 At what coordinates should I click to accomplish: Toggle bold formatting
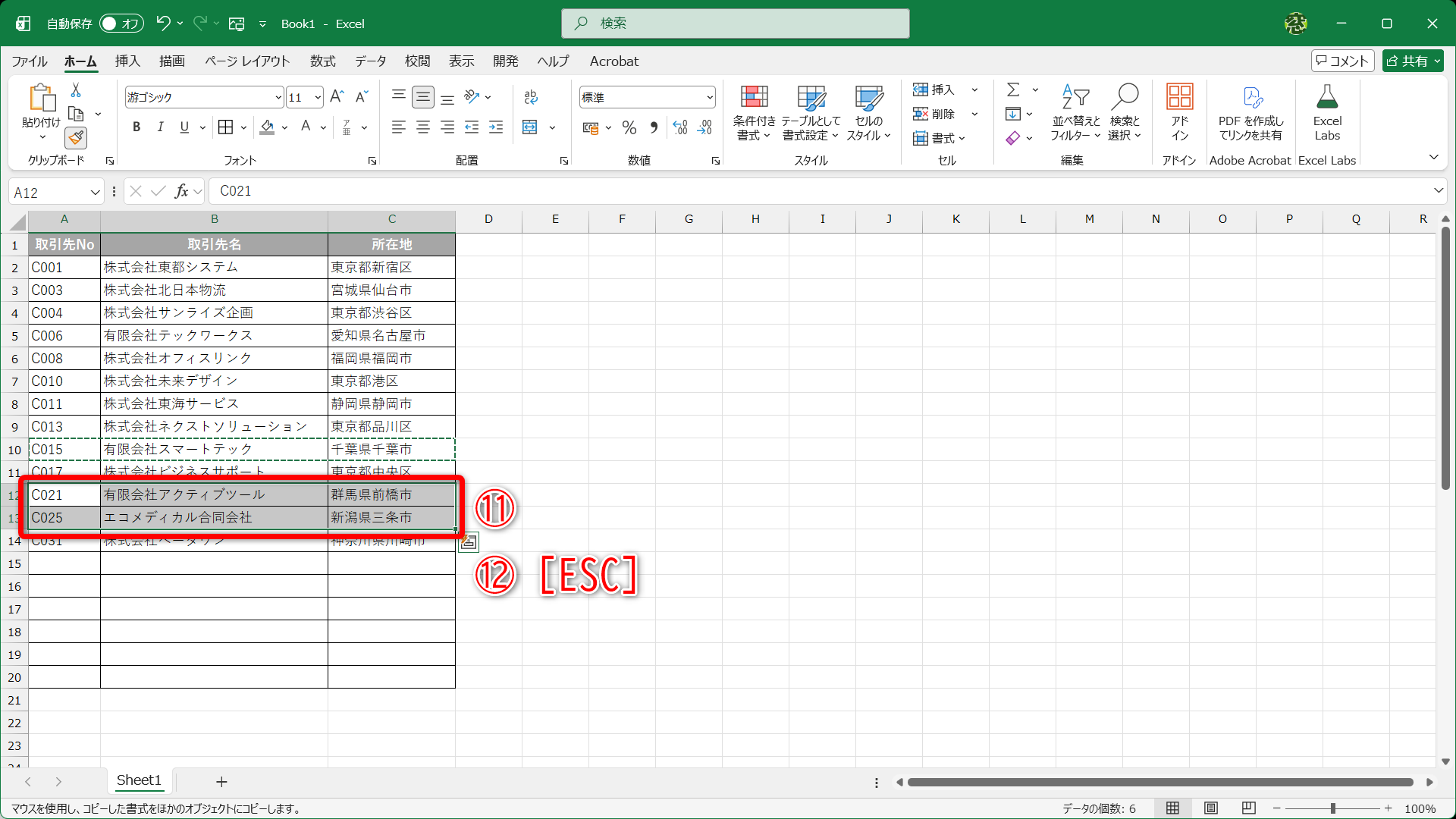(136, 127)
